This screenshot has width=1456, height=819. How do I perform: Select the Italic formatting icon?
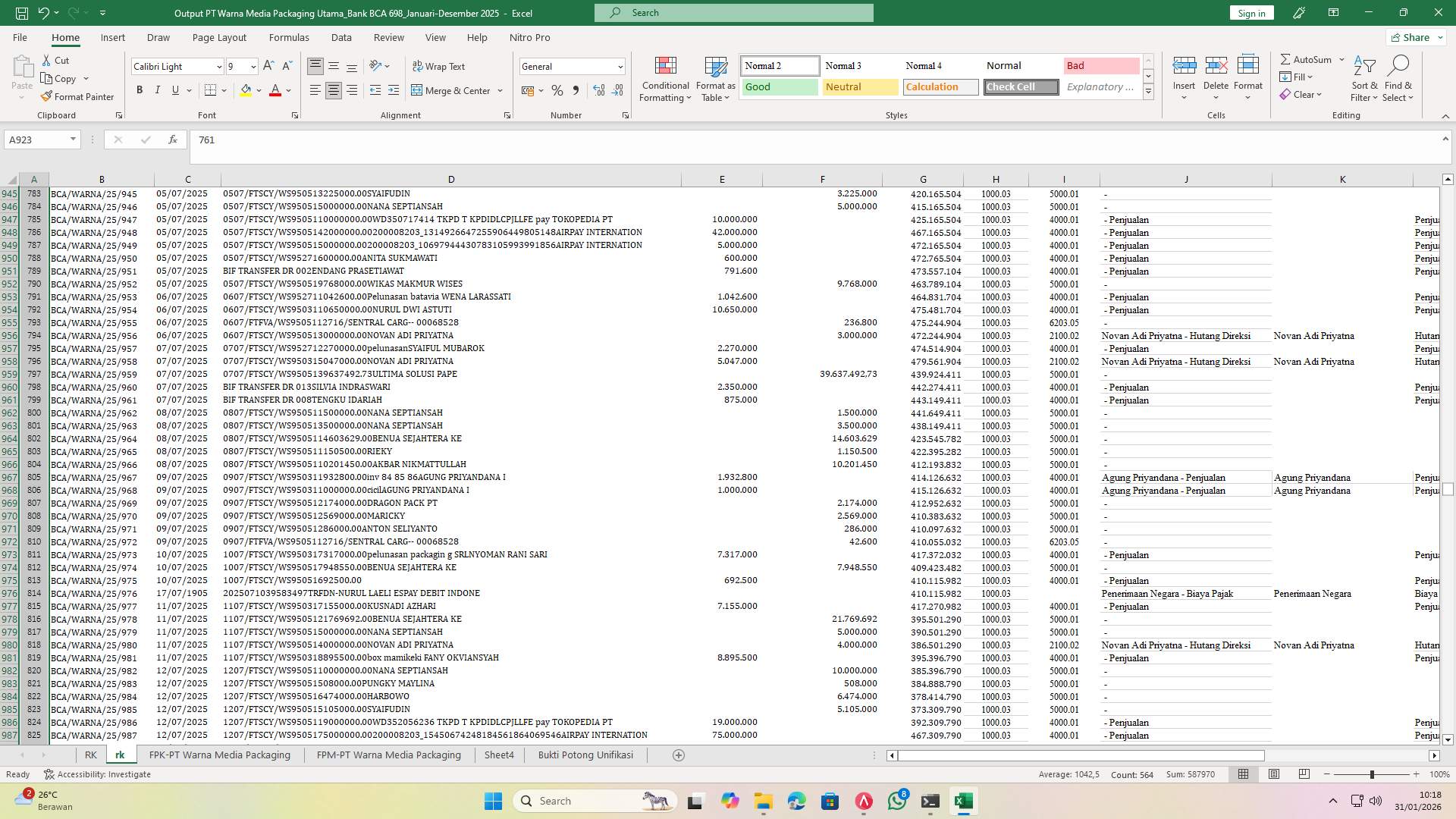[158, 89]
